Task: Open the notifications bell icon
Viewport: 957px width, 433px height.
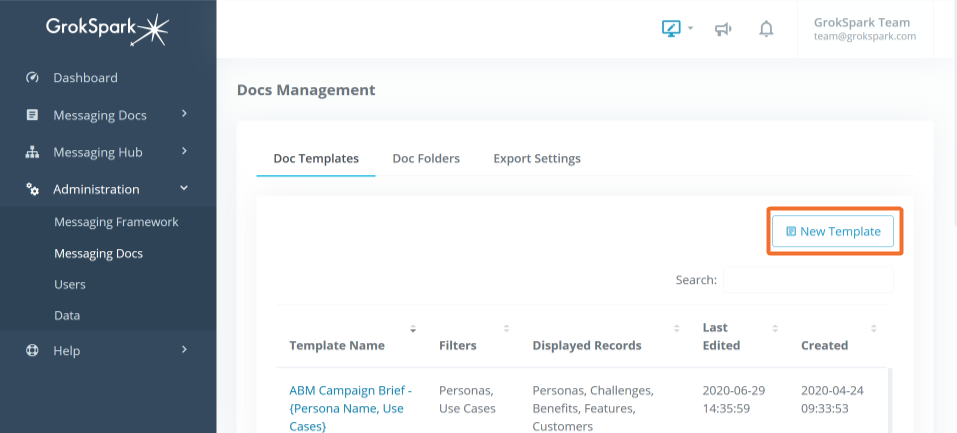Action: tap(766, 29)
